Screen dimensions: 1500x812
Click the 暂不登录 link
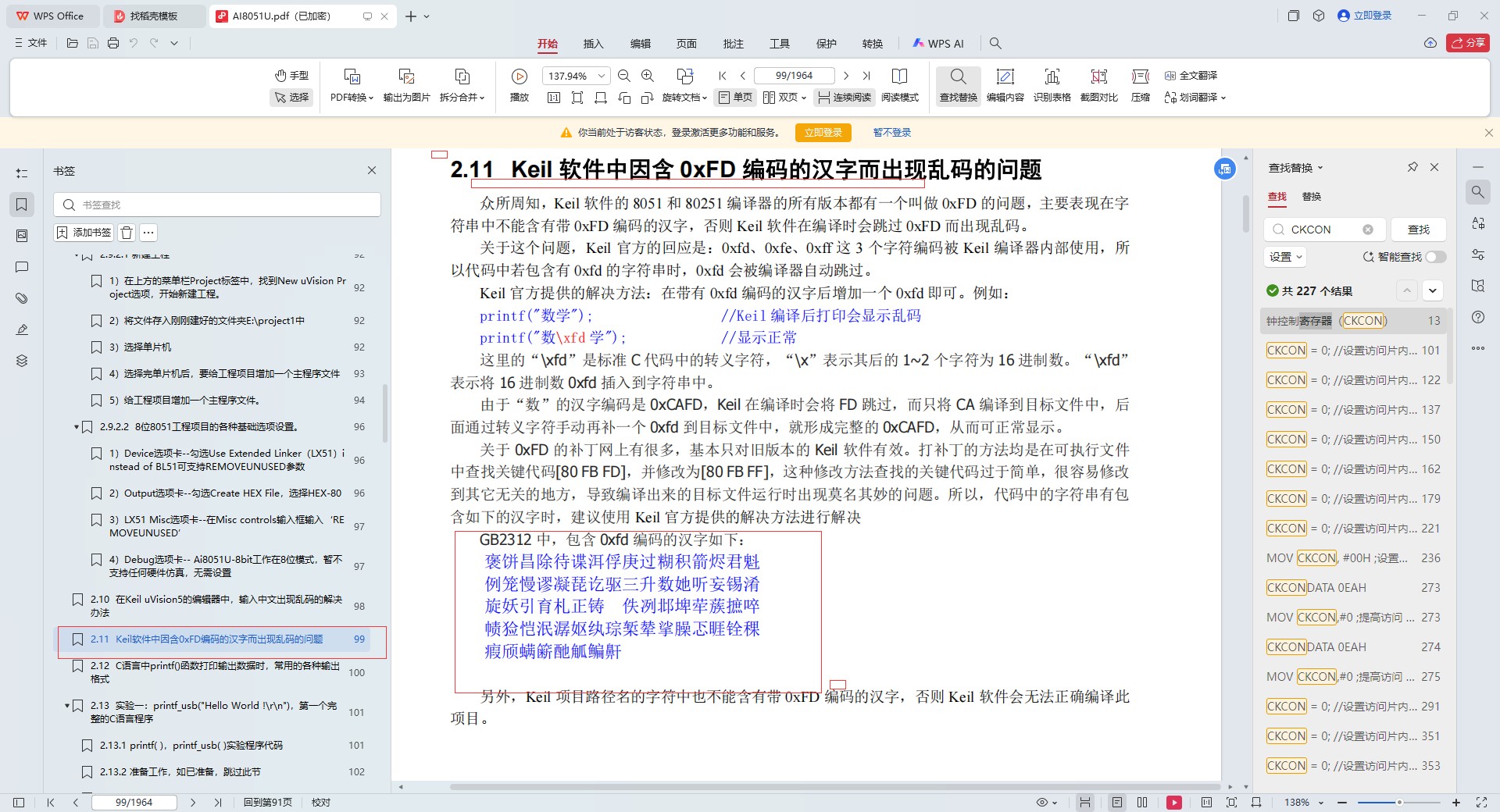coord(892,133)
